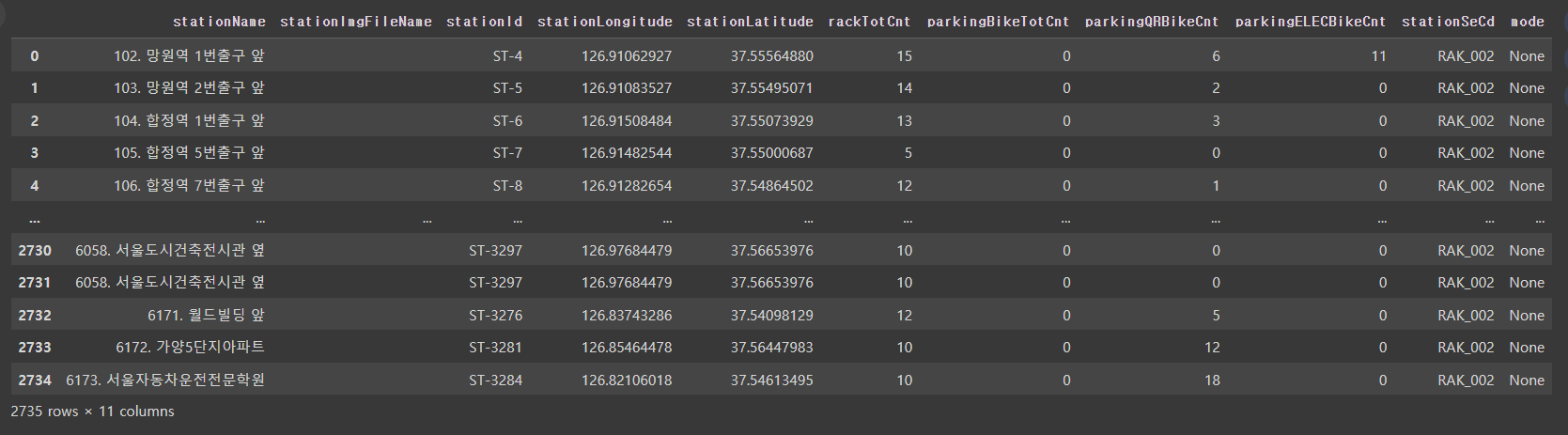Select the stationLatitude column header
Screen dimensions: 1568x435
[750, 21]
